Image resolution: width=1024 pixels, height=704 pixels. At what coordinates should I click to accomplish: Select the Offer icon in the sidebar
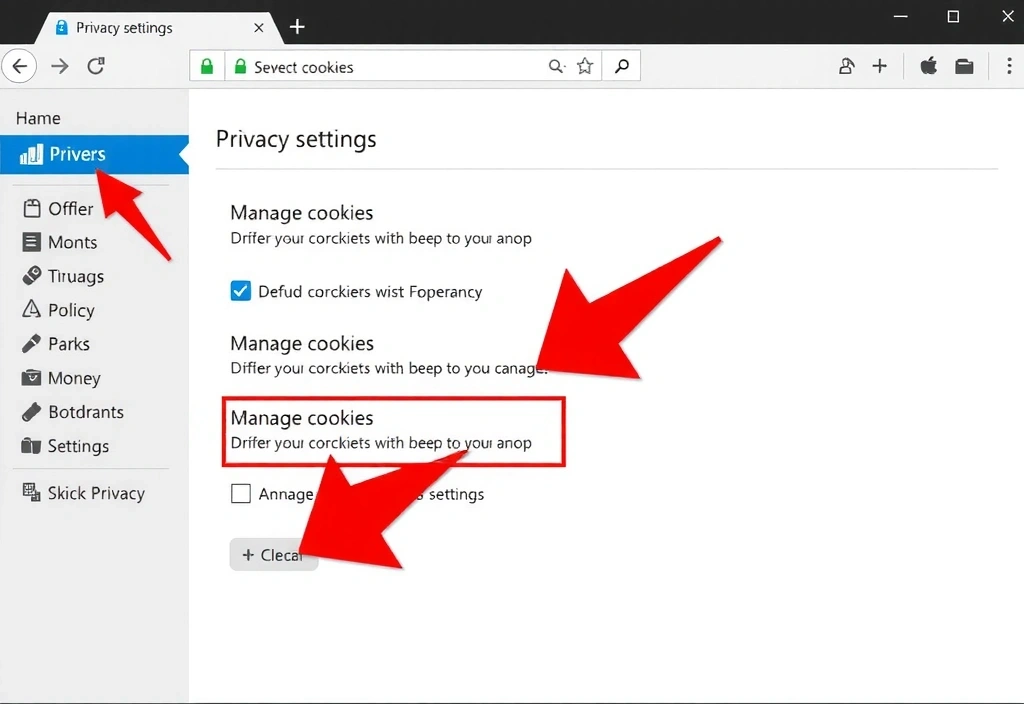coord(31,208)
